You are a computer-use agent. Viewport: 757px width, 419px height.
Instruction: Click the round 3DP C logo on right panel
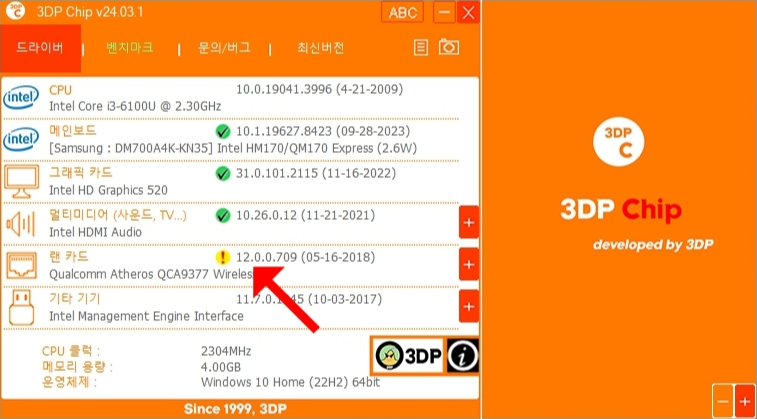[619, 141]
